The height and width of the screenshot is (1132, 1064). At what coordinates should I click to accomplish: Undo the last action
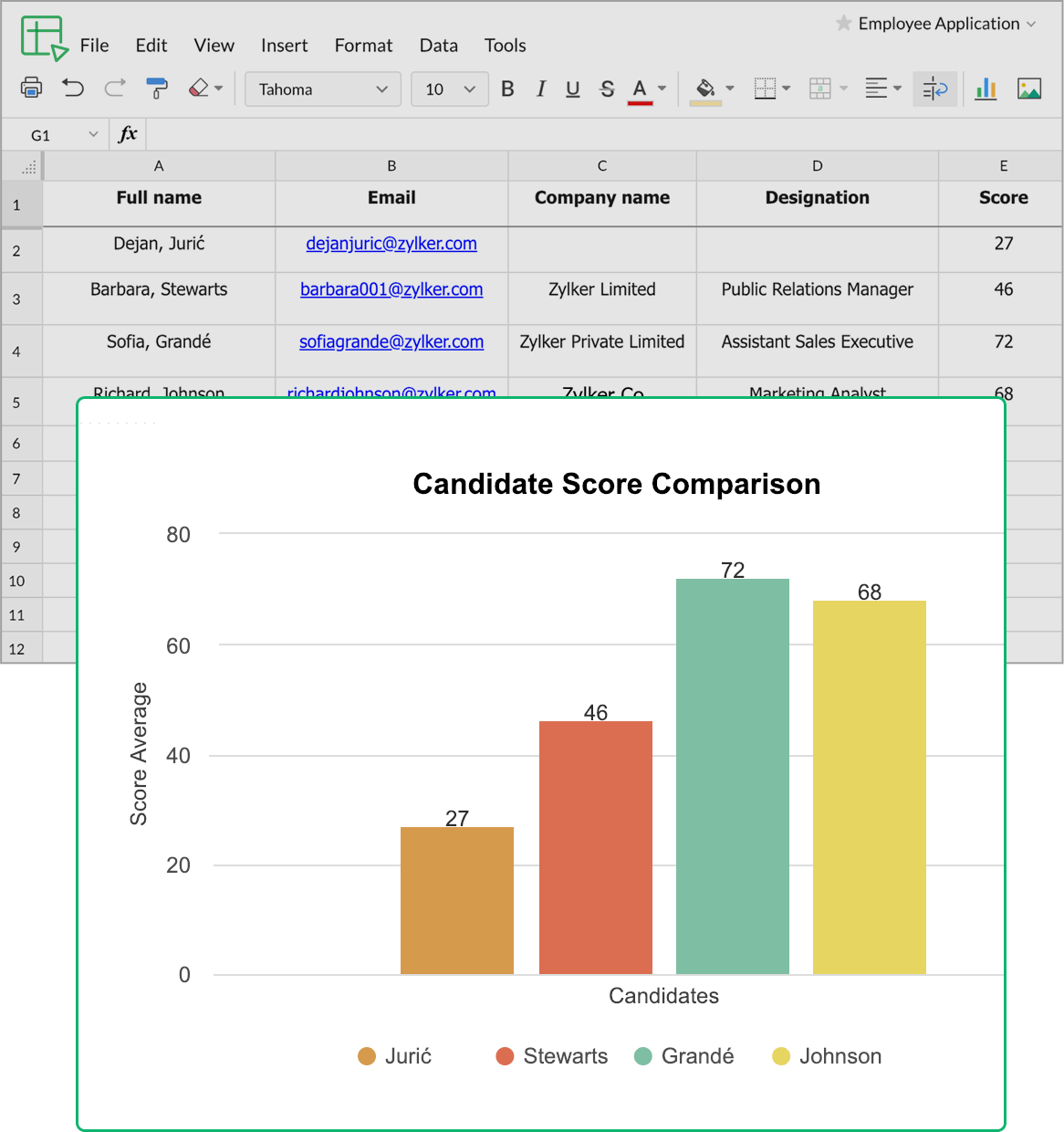click(73, 88)
